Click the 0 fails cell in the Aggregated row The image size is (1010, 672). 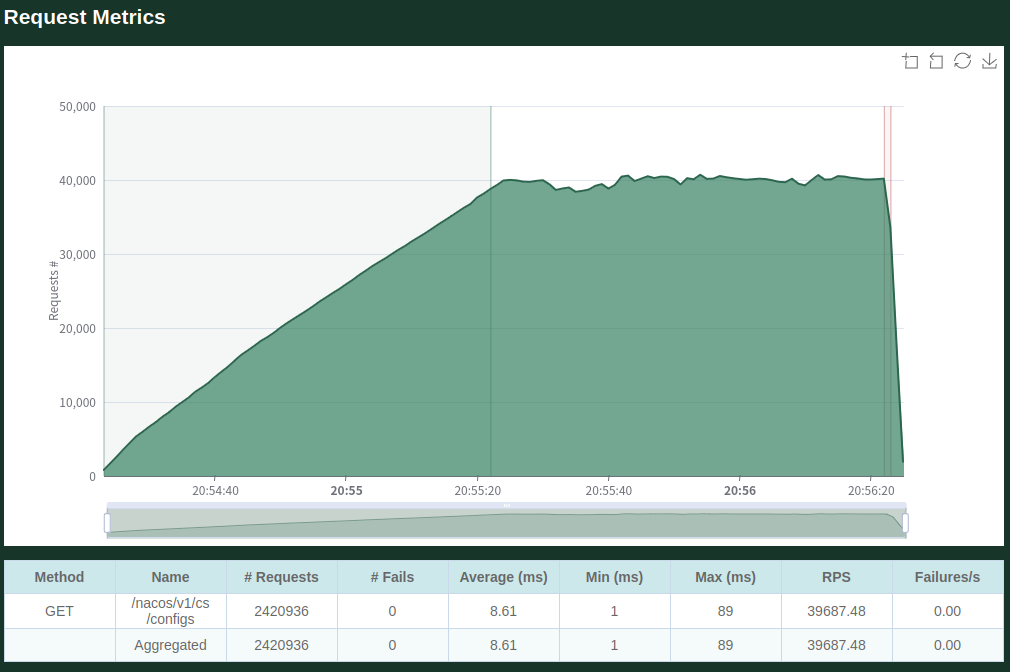392,645
